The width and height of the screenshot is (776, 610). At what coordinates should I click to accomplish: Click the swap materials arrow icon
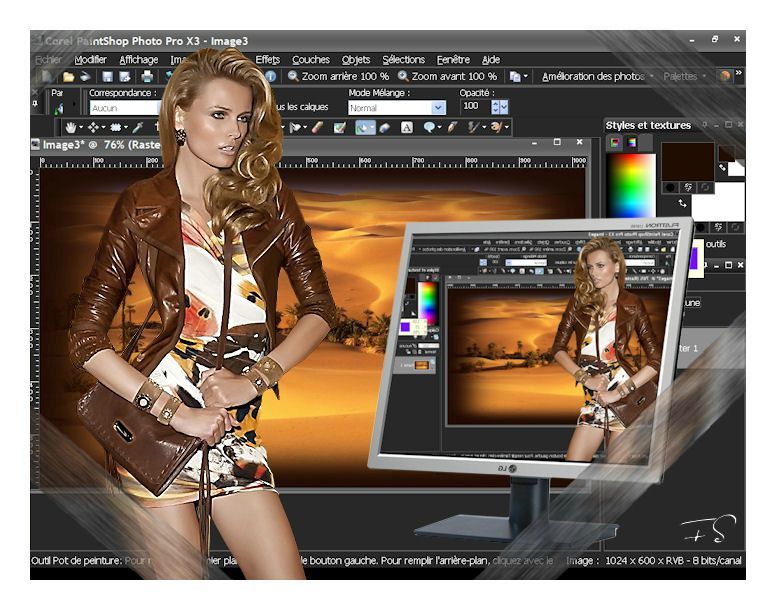(682, 203)
